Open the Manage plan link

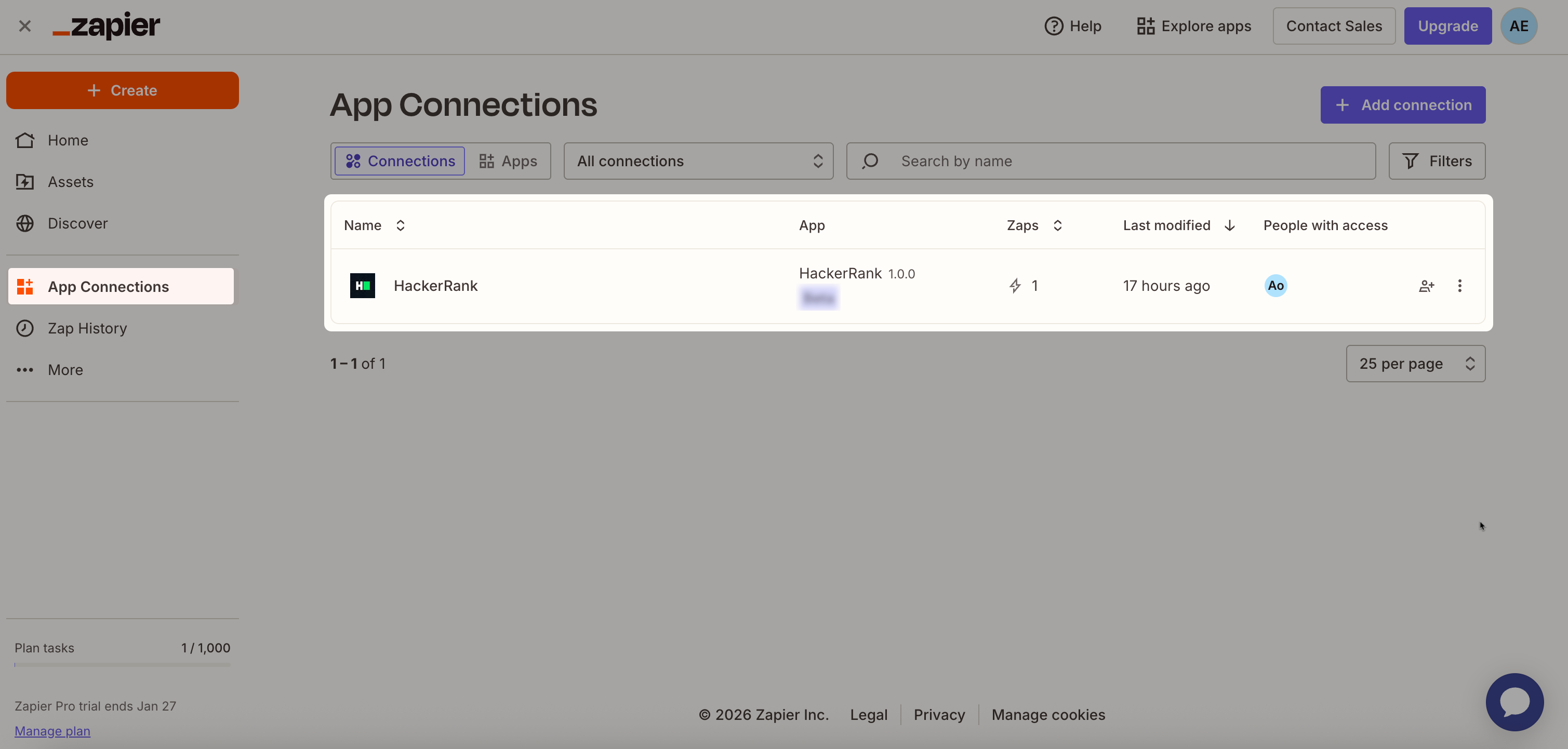(x=52, y=731)
